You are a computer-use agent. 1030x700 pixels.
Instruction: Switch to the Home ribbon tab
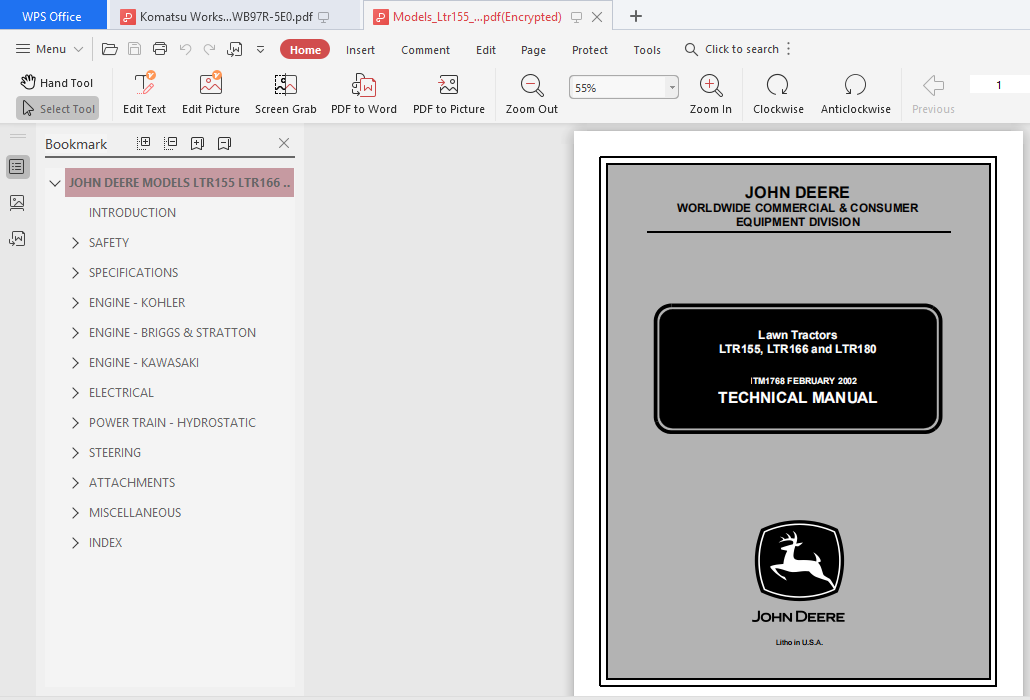[305, 50]
